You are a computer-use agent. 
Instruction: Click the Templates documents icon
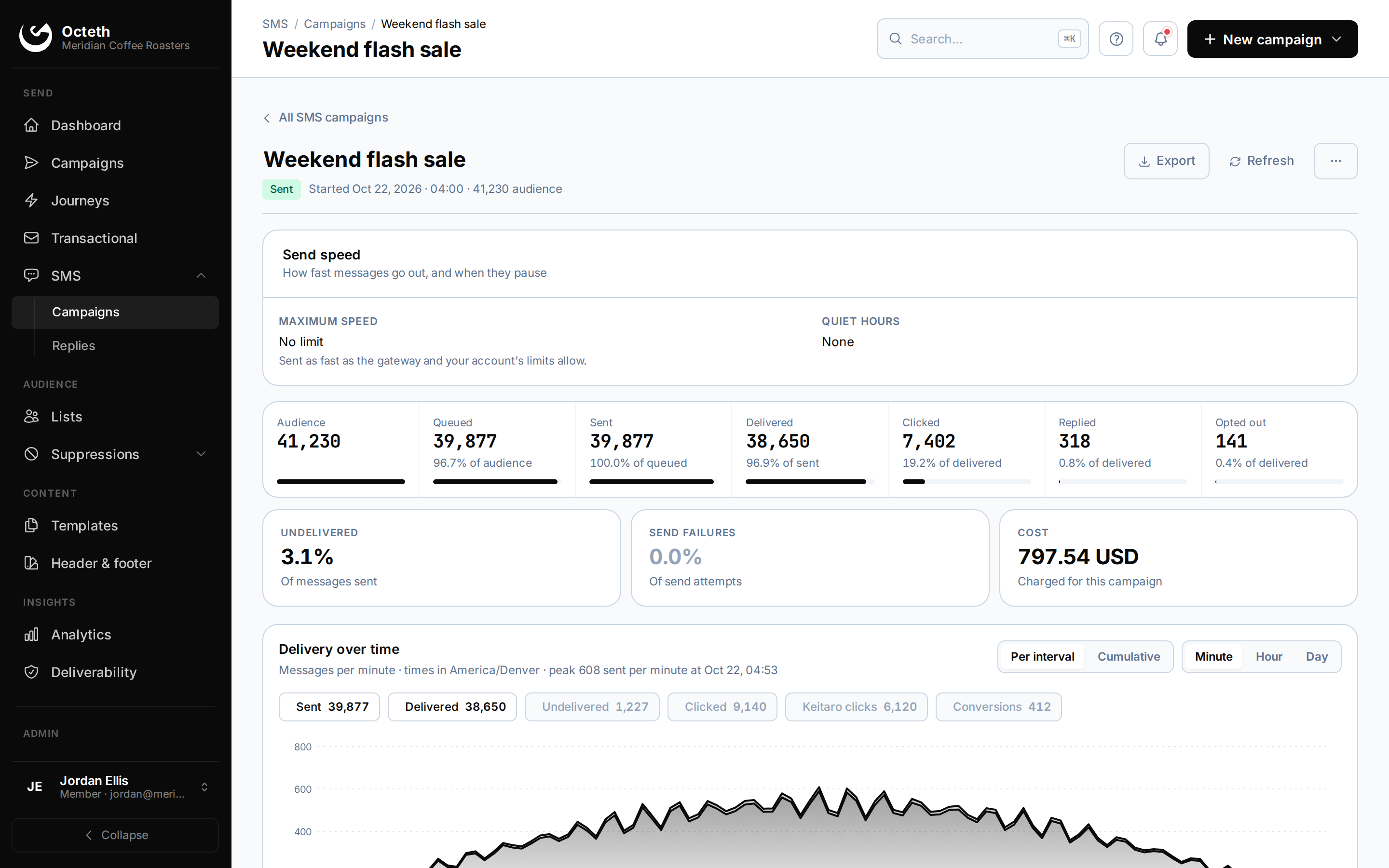[x=31, y=525]
